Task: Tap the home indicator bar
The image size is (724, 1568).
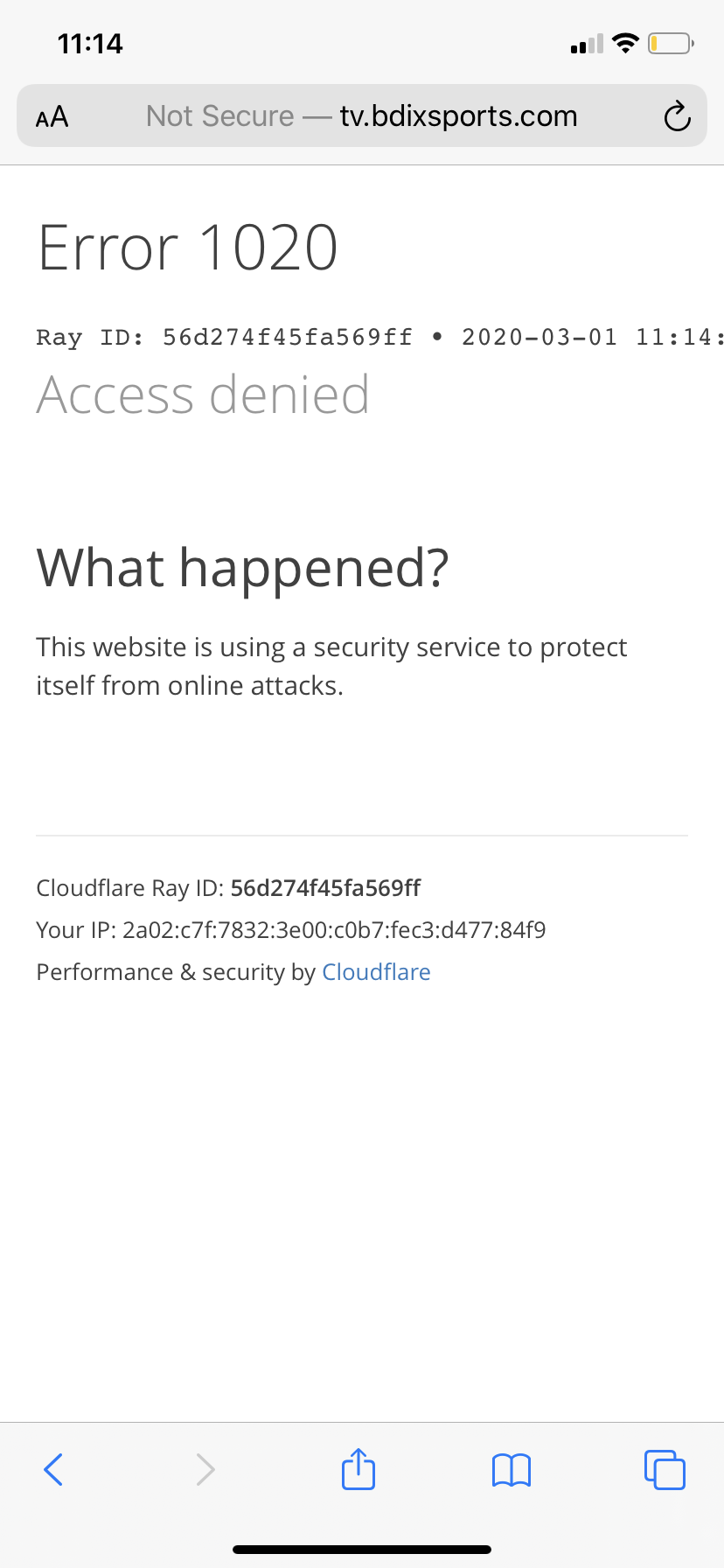Action: point(362,1550)
